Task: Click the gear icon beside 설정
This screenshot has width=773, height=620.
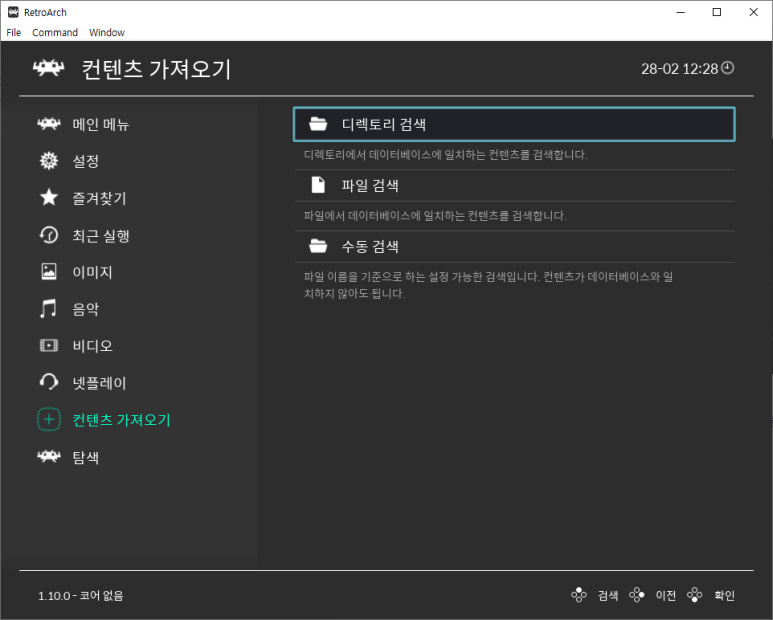Action: tap(49, 161)
